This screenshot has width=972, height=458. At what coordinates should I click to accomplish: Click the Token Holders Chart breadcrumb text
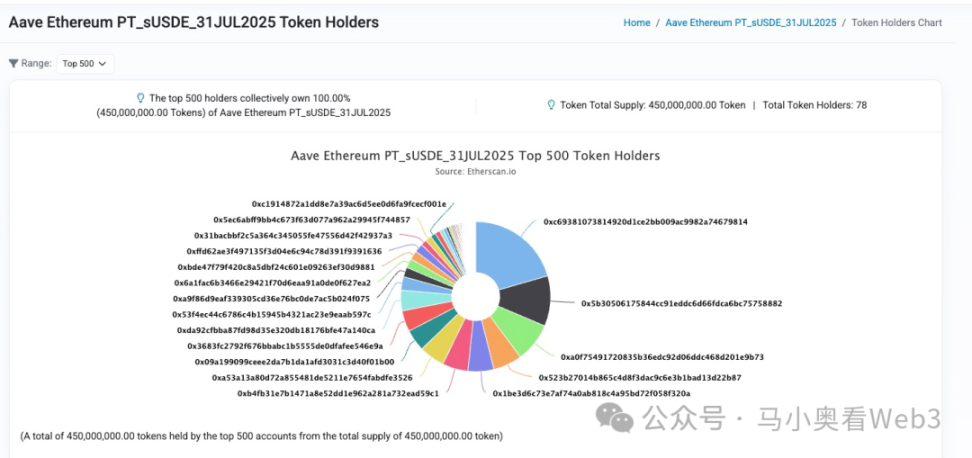point(896,23)
